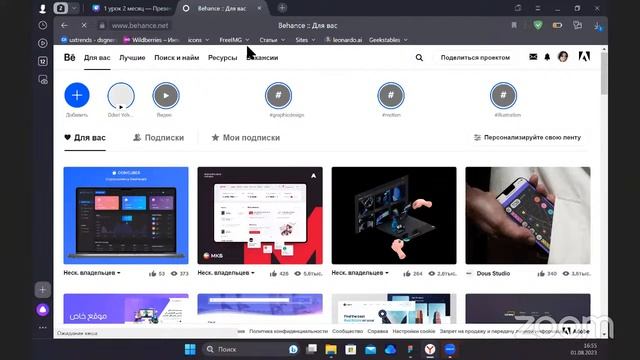The height and width of the screenshot is (360, 640).
Task: Switch to the Подписки feed tab
Action: pos(159,138)
